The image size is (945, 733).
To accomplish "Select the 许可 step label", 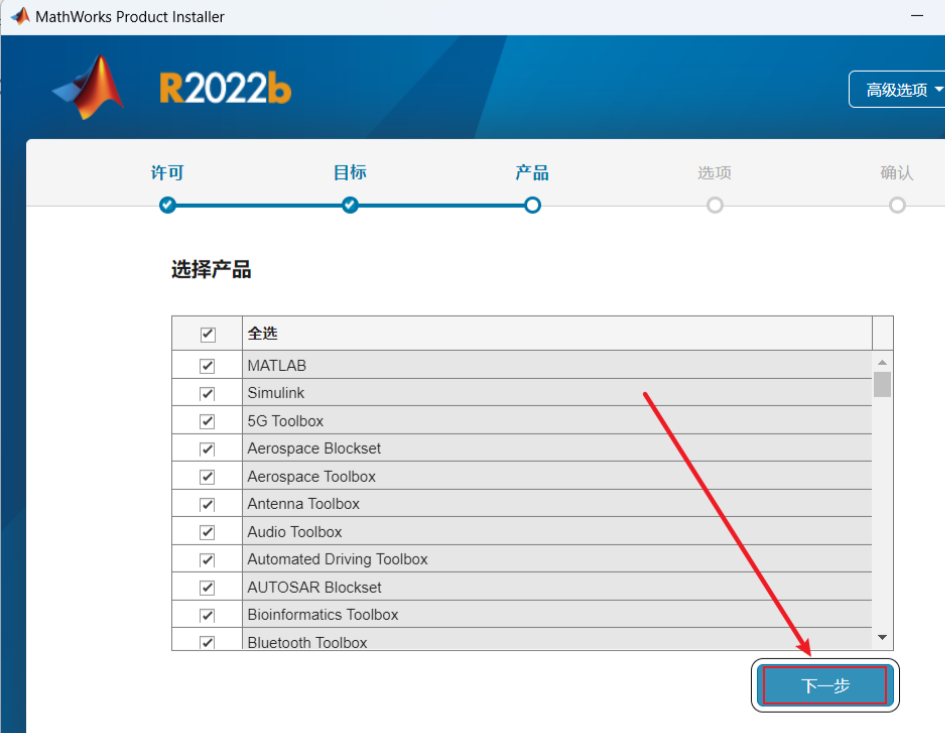I will pos(167,172).
